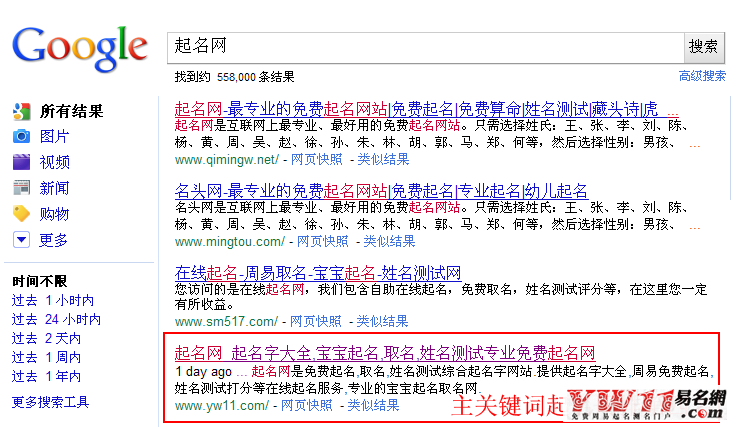The width and height of the screenshot is (736, 427).
Task: Expand 更多搜索工具 options
Action: point(50,402)
